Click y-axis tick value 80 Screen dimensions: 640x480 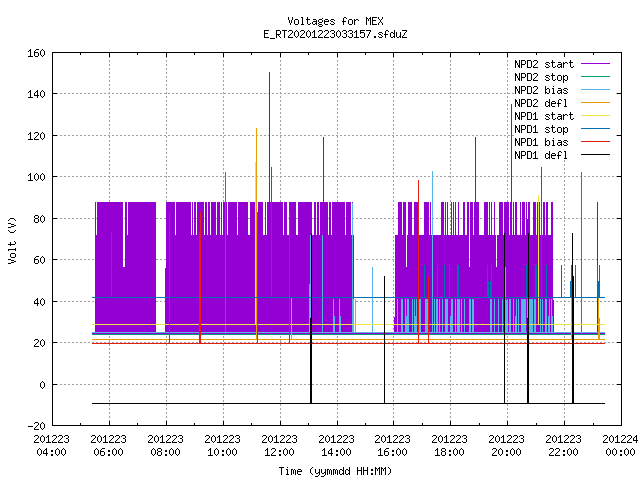39,219
